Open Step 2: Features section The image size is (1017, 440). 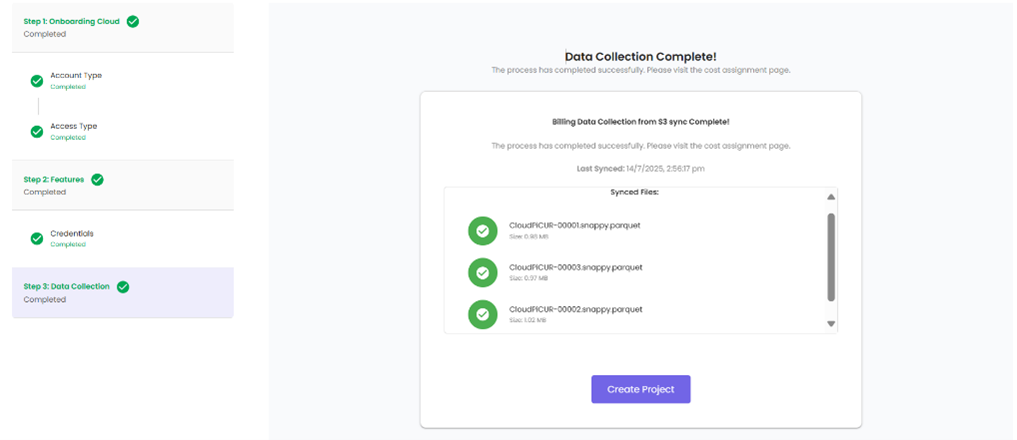click(54, 180)
